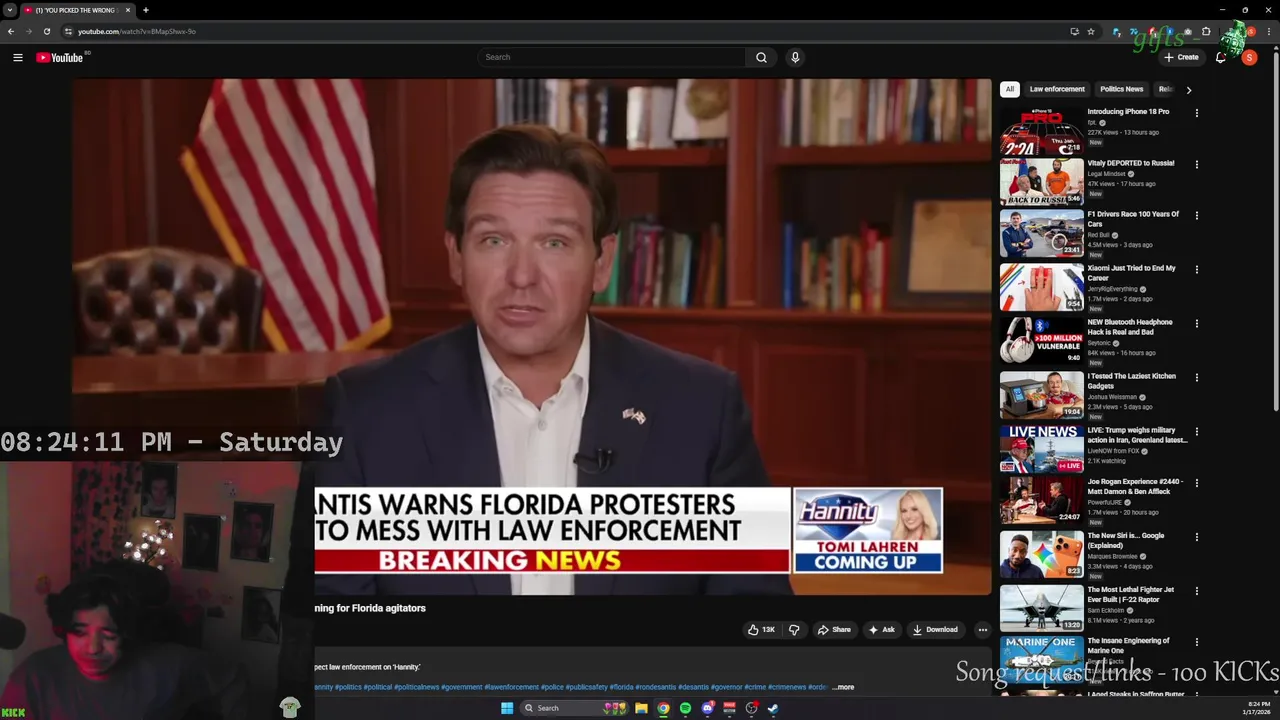The height and width of the screenshot is (720, 1280).
Task: Open options menu for Vitaly DEPORTED video
Action: [x=1196, y=164]
